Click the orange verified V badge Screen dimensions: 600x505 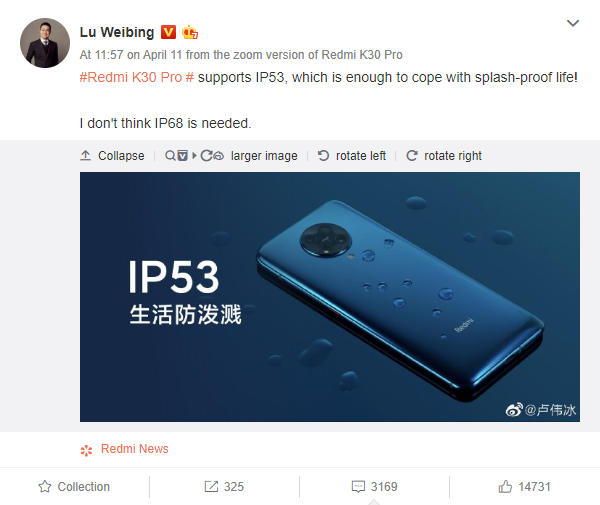(x=168, y=32)
